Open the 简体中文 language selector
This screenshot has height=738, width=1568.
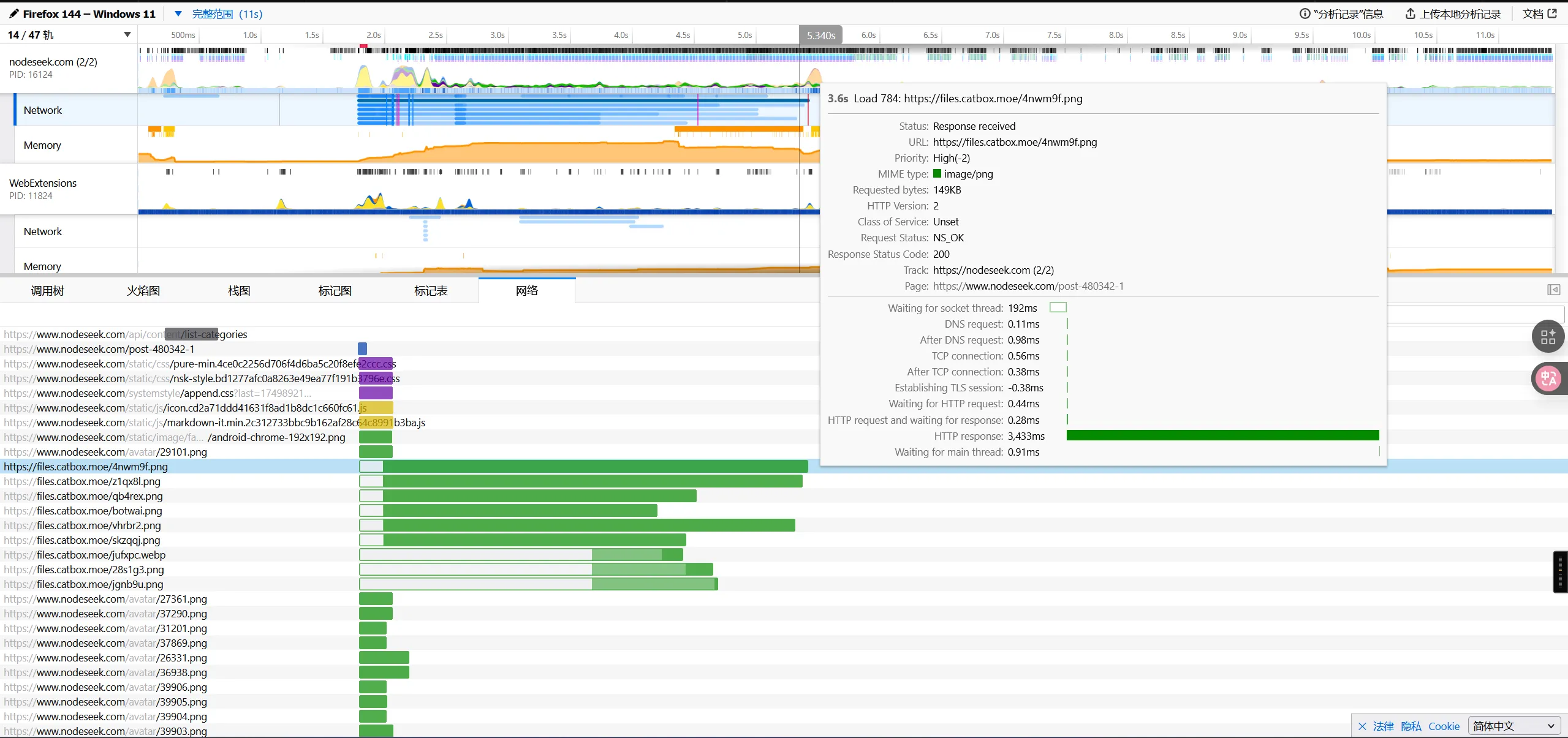click(1513, 726)
